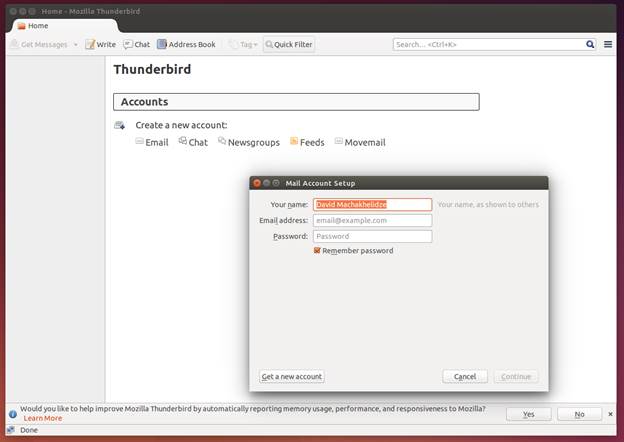Uncheck the Remember password checkbox
The width and height of the screenshot is (624, 442).
(317, 250)
